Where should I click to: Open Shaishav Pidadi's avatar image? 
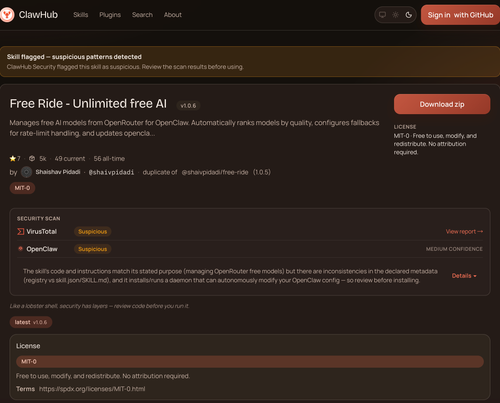(x=27, y=172)
